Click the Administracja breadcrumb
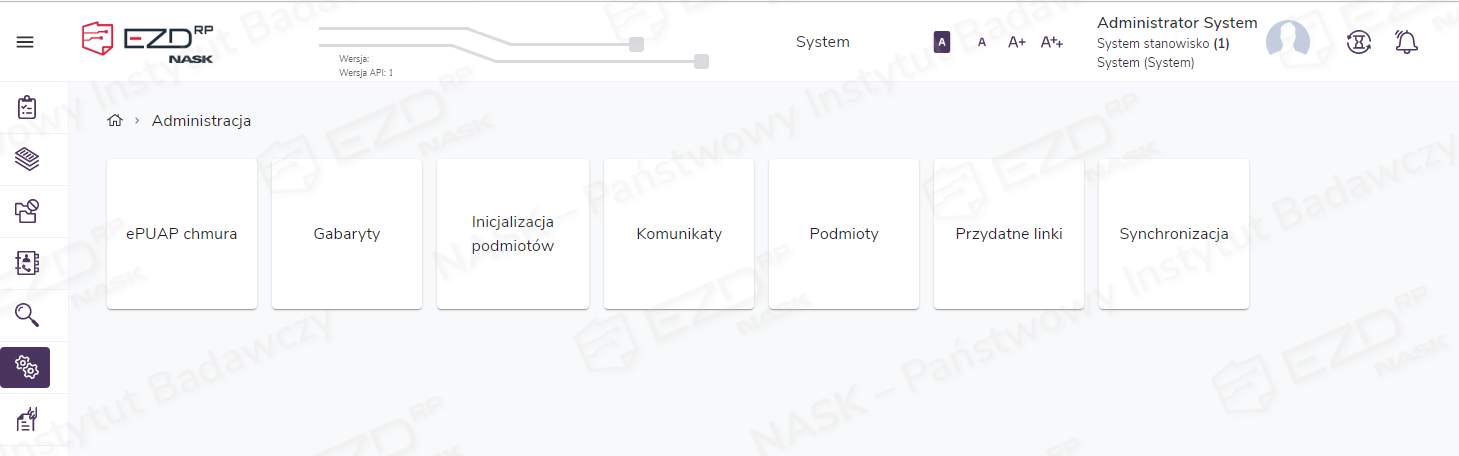The width and height of the screenshot is (1459, 456). point(201,121)
